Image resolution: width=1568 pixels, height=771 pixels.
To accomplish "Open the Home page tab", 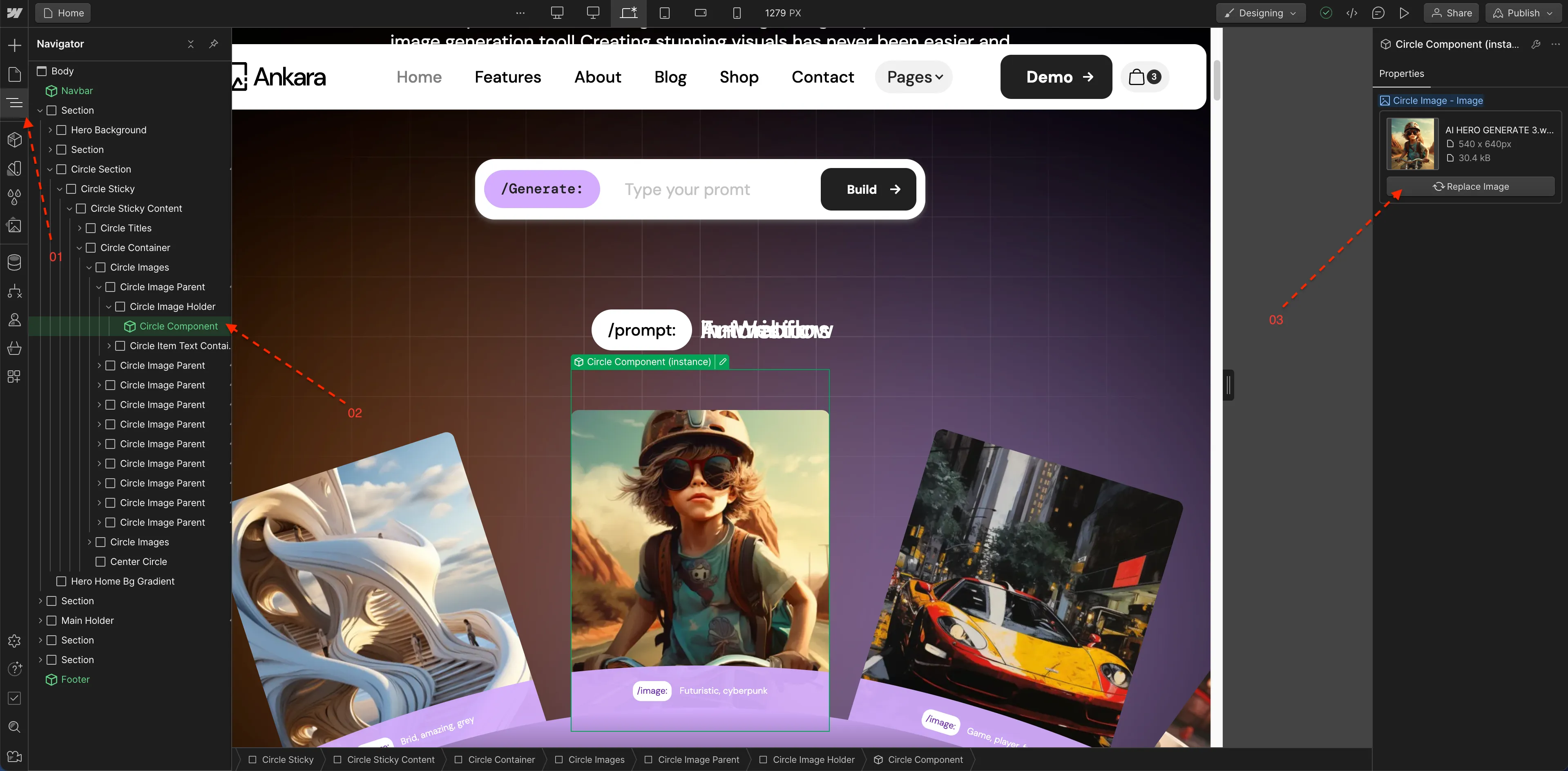I will point(63,13).
